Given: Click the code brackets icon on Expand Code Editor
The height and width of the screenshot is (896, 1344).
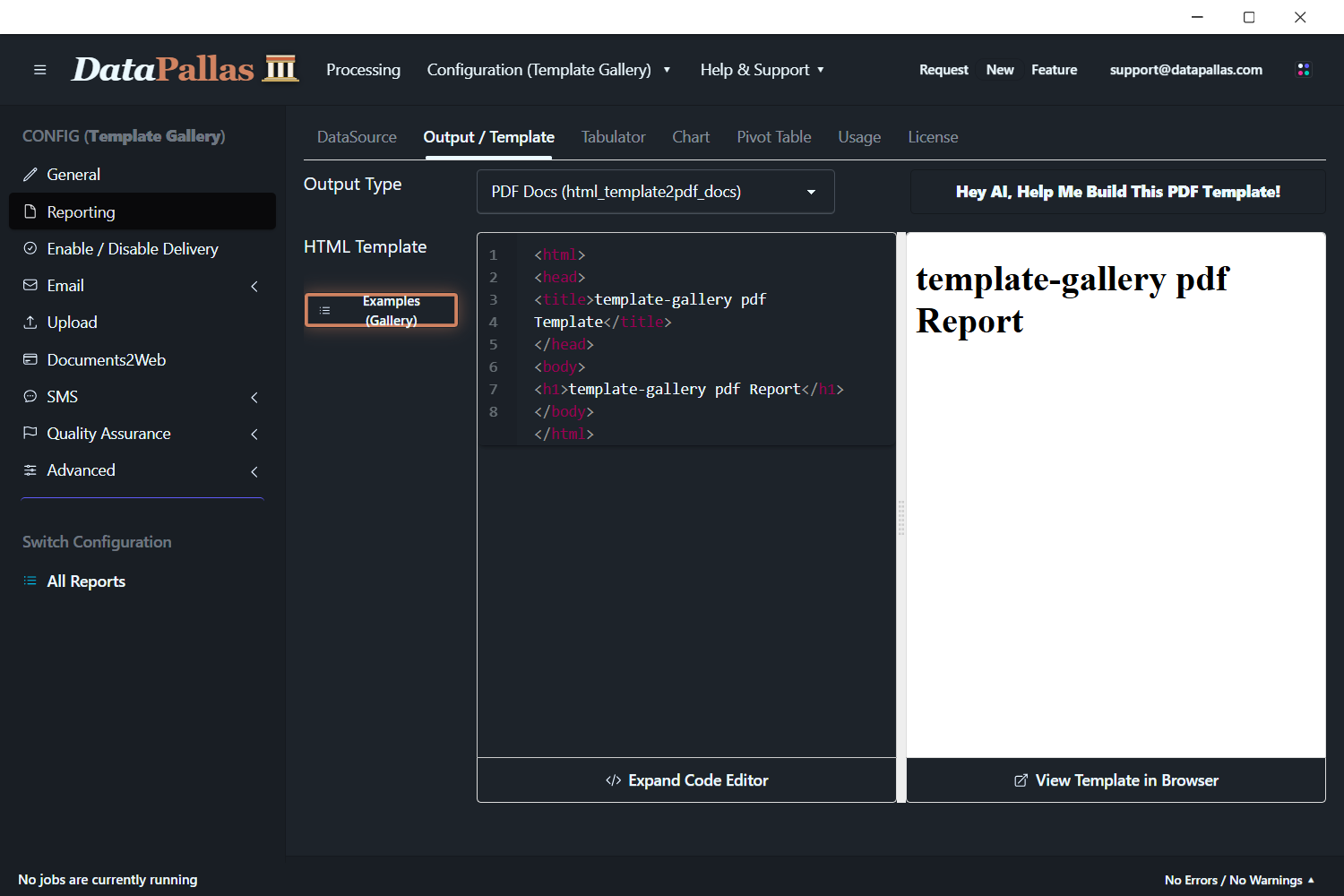Looking at the screenshot, I should click(614, 780).
